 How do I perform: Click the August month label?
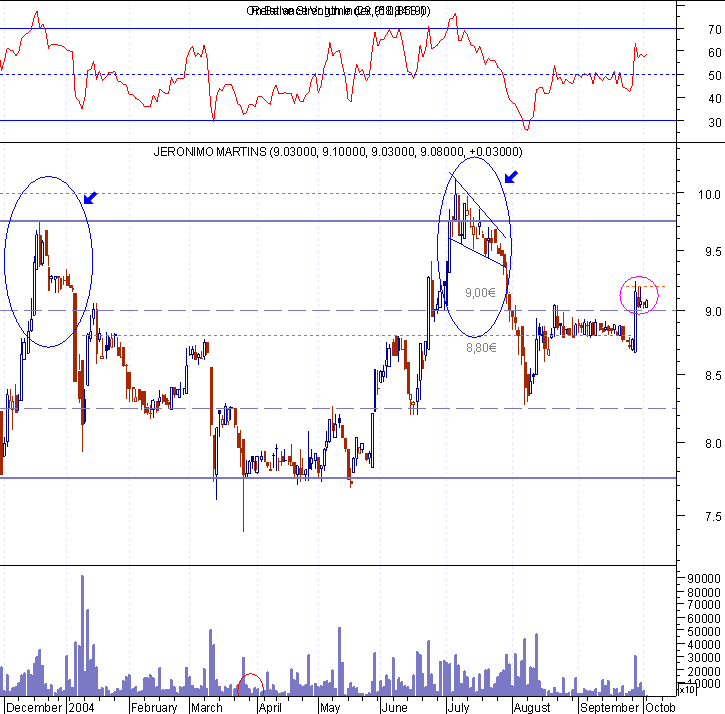coord(532,708)
